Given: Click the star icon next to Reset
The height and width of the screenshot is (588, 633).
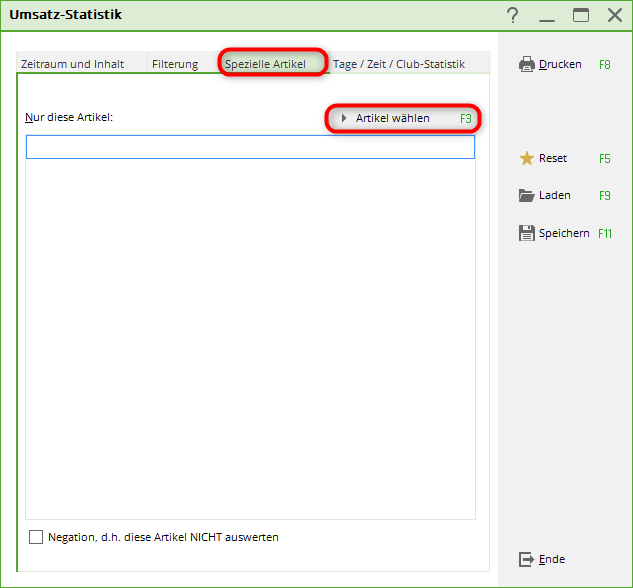Looking at the screenshot, I should 526,158.
